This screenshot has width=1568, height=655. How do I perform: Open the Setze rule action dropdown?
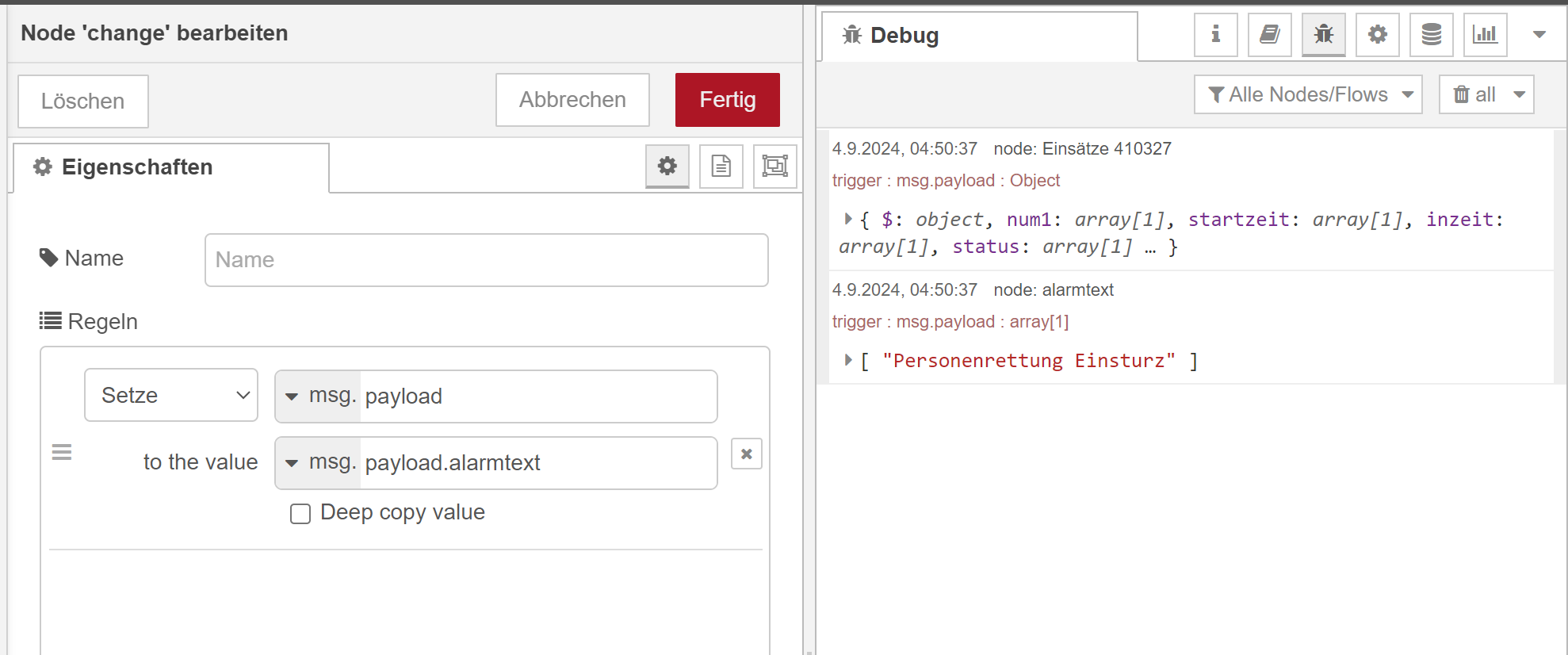click(x=171, y=395)
